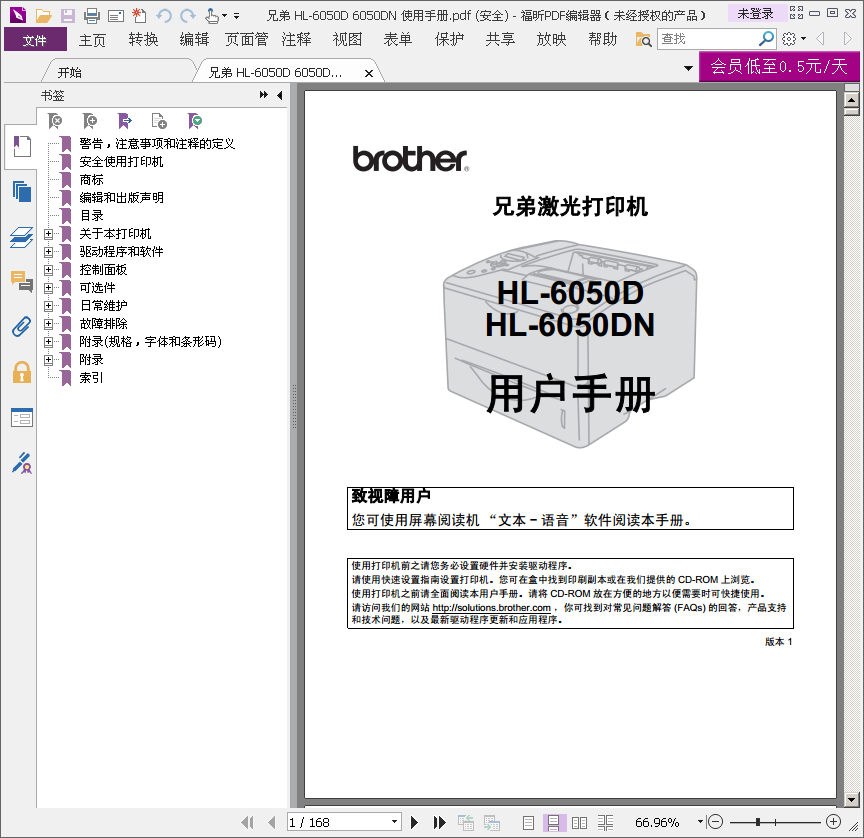The image size is (864, 838).
Task: Click the Open folder icon in quick access toolbar
Action: [x=44, y=15]
